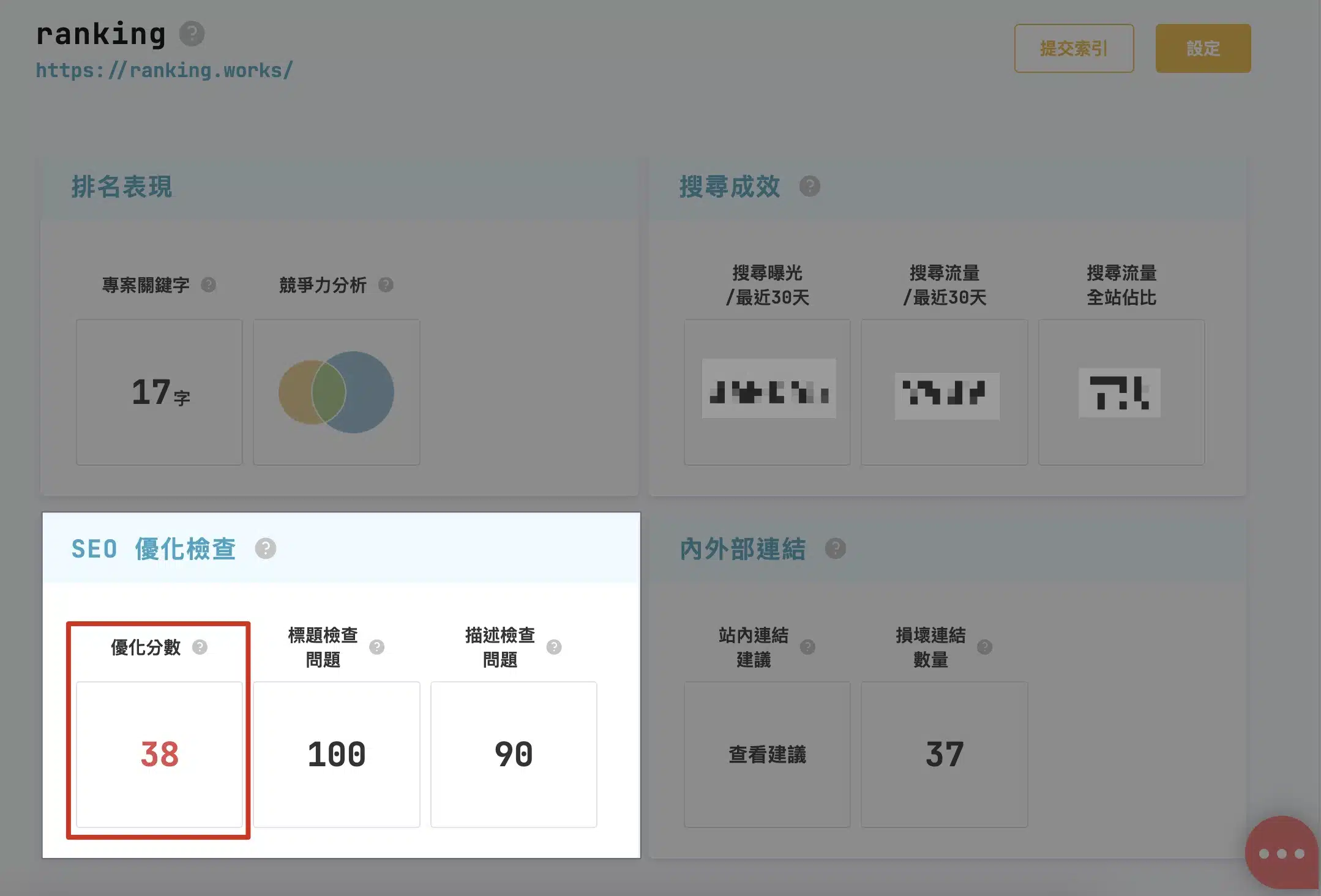Click the 設定 button
The image size is (1321, 896).
coord(1203,48)
